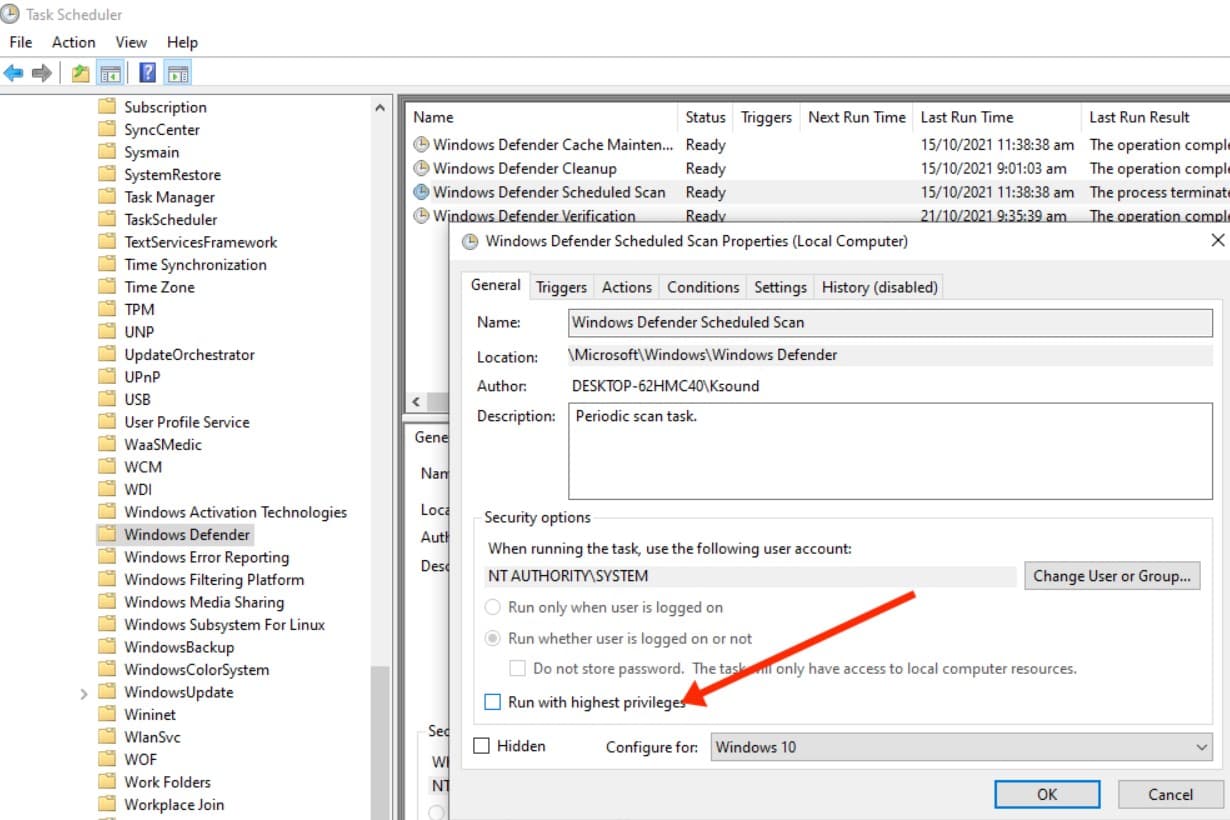Select the Windows Filtering Platform folder
The height and width of the screenshot is (820, 1230).
click(x=214, y=580)
